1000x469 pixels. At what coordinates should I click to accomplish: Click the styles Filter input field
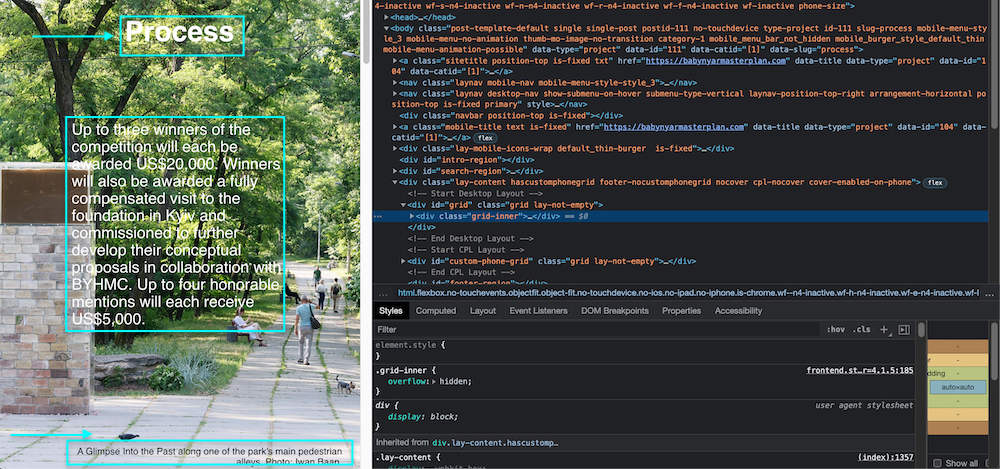pos(590,329)
